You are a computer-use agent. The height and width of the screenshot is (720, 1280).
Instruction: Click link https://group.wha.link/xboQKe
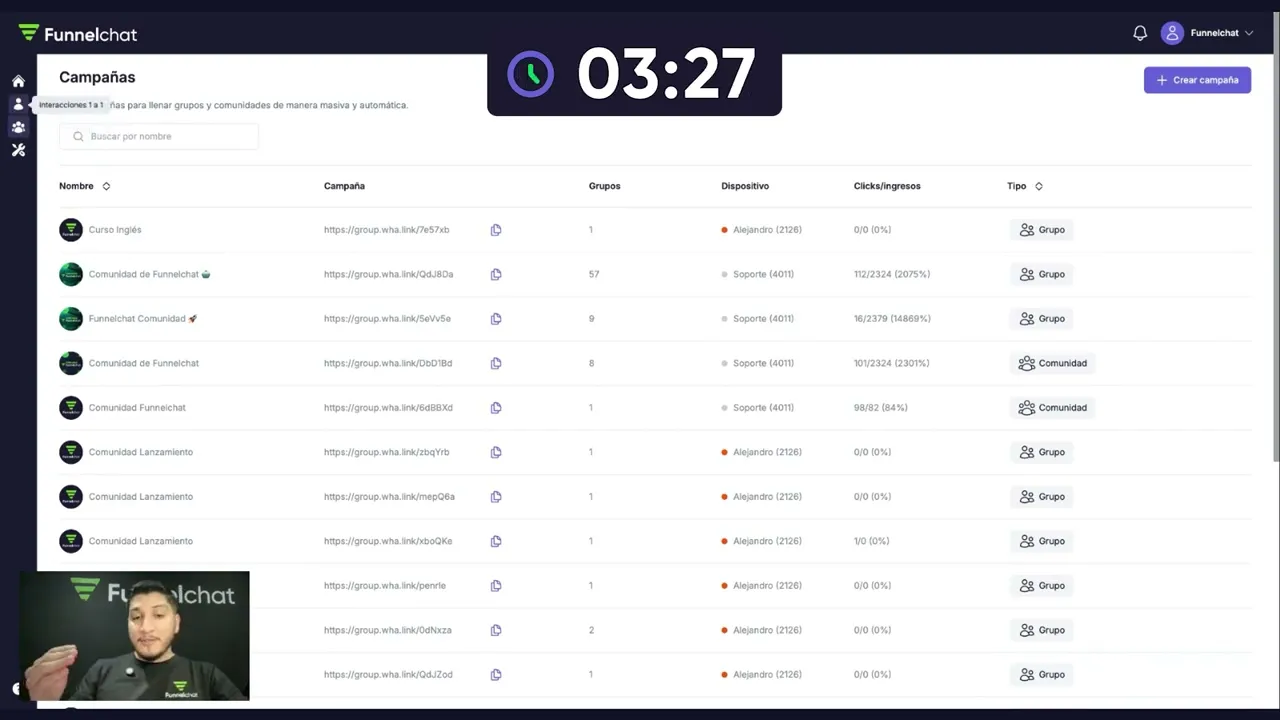pos(388,541)
